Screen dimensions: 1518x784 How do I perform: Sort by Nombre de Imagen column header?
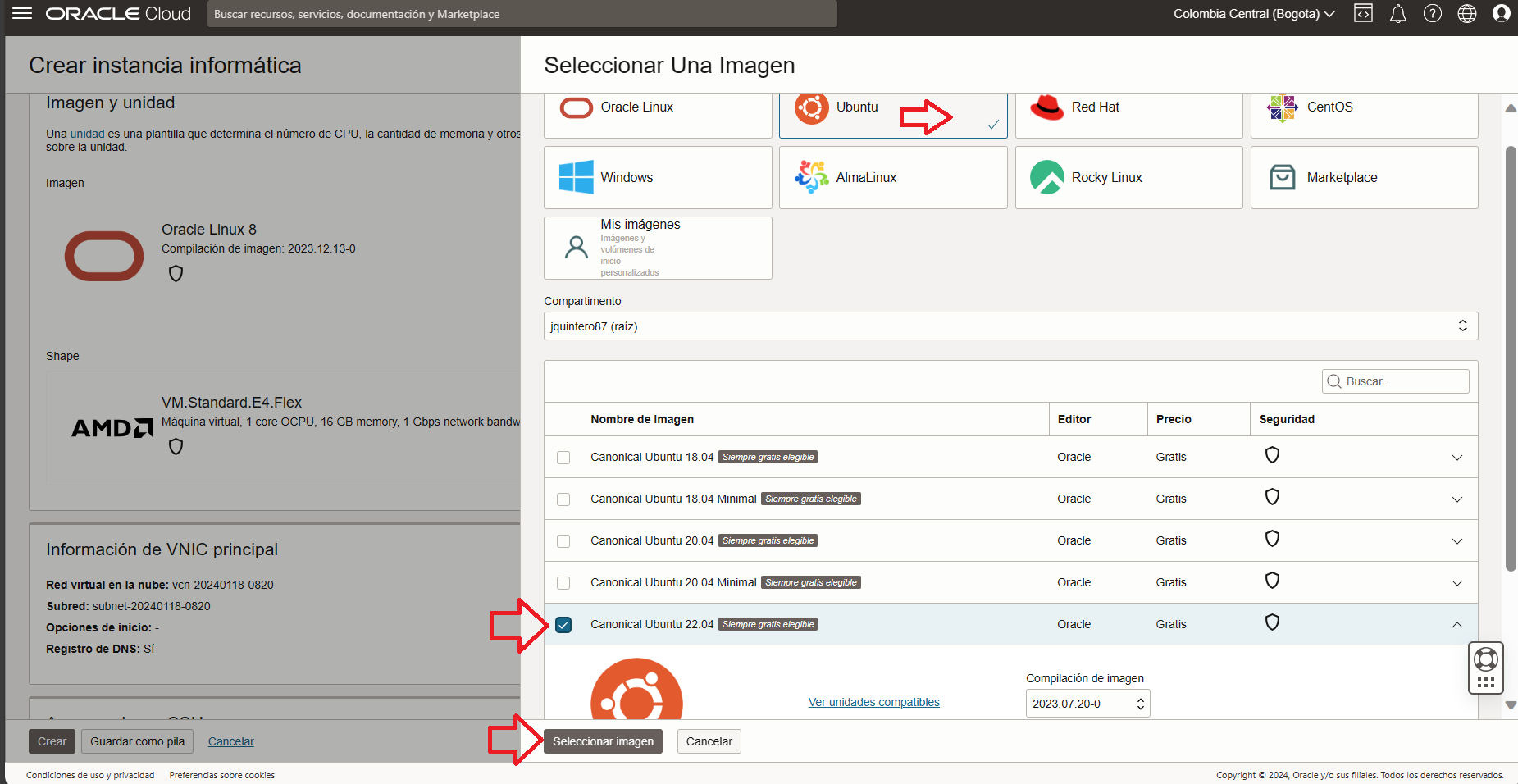[x=642, y=419]
